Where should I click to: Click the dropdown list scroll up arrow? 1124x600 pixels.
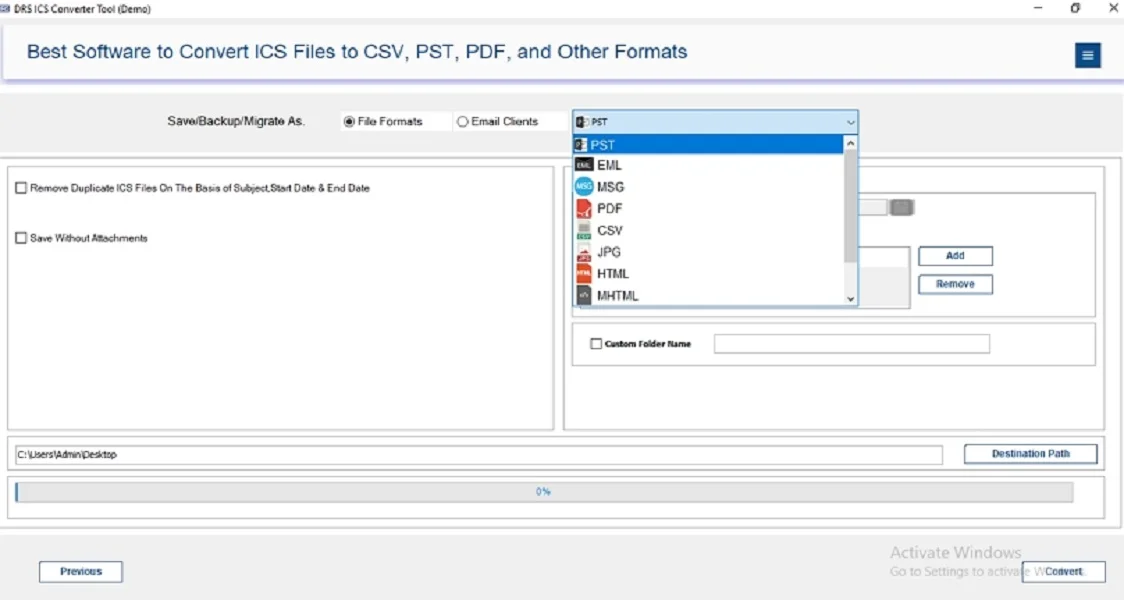pyautogui.click(x=850, y=143)
